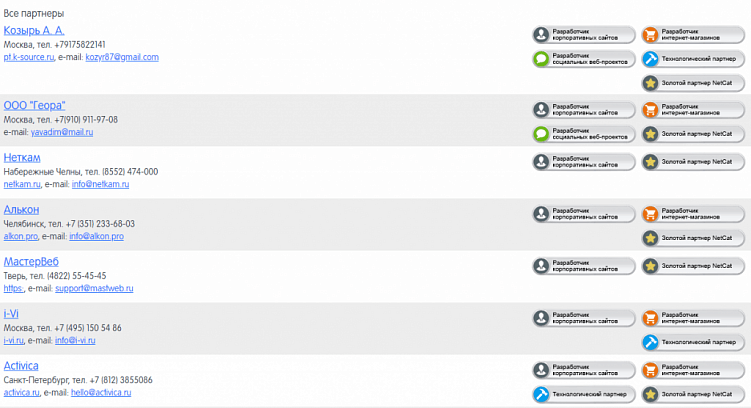Screen dimensions: 751x408
Task: Open the ООО "Геора" partner page
Action: pos(35,105)
